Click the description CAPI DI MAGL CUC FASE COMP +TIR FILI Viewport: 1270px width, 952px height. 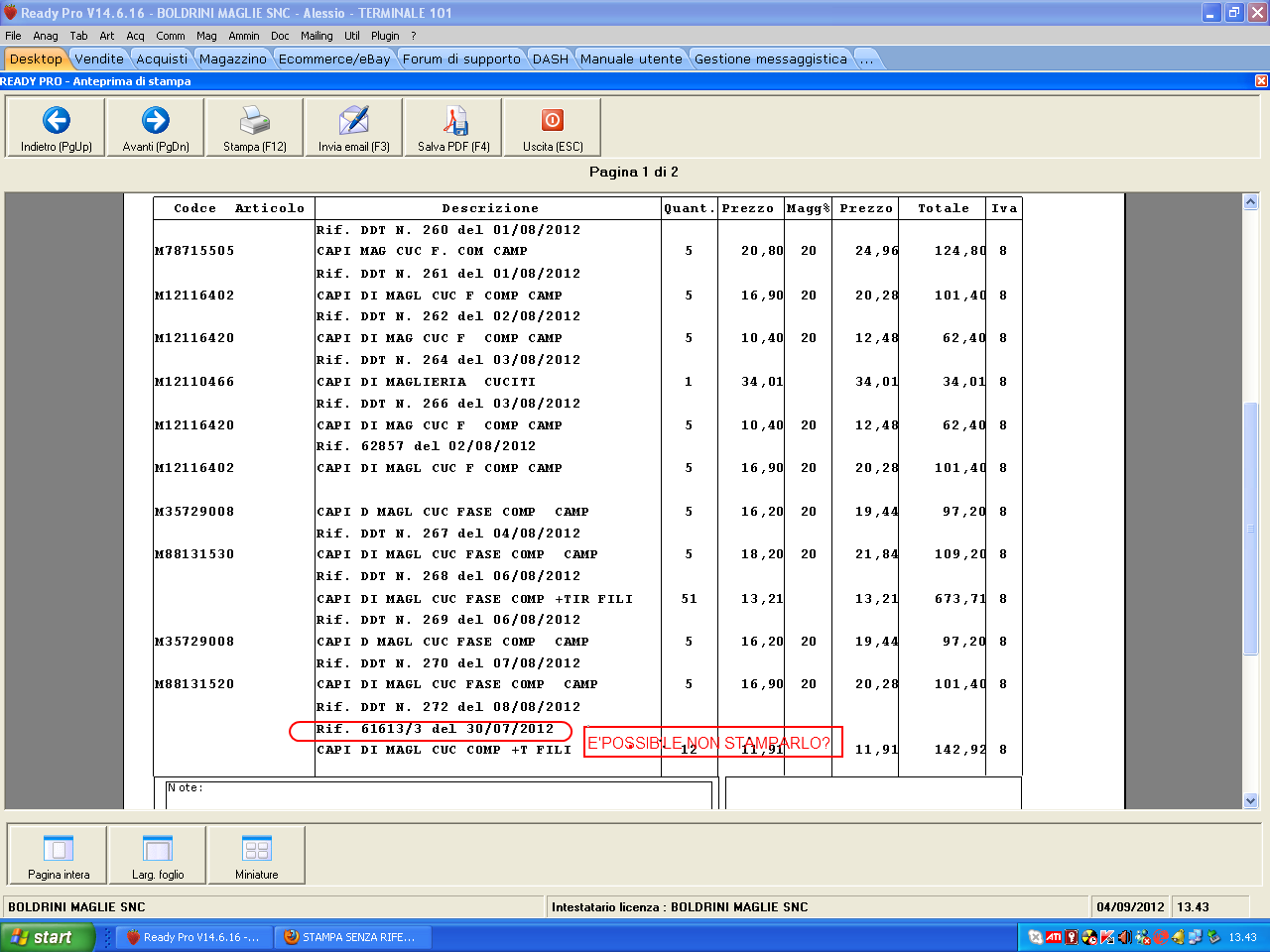point(475,599)
